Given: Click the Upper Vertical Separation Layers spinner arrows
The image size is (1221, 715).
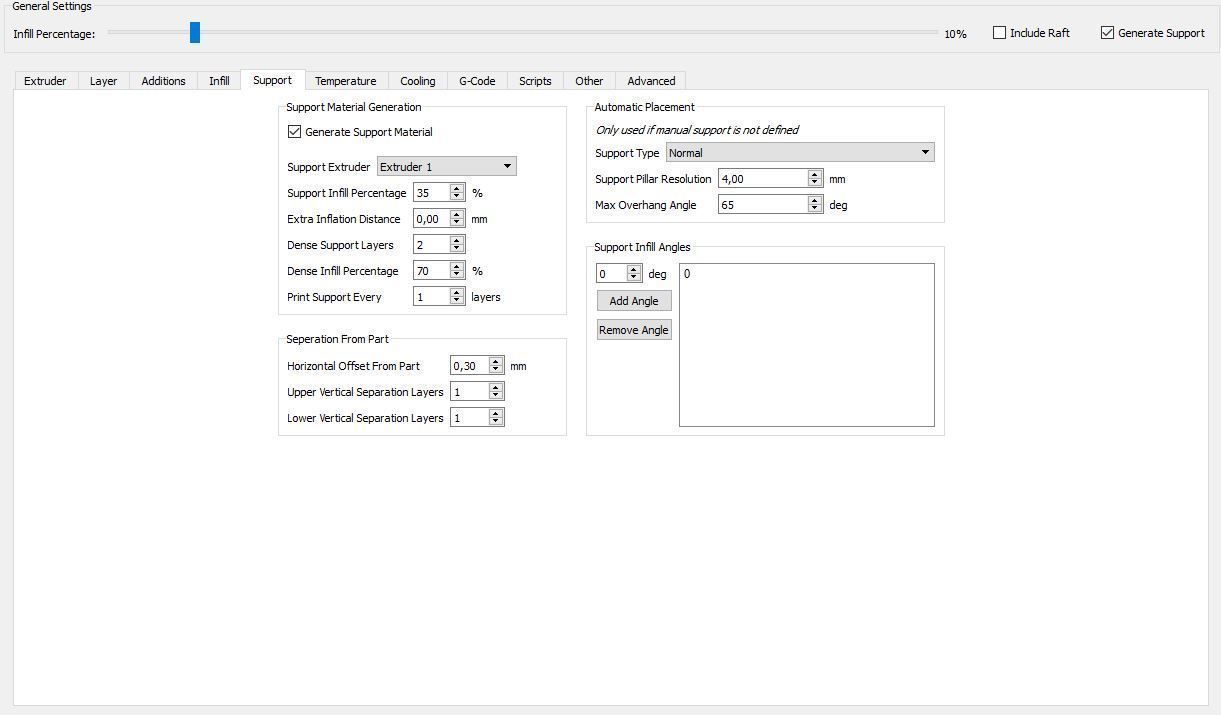Looking at the screenshot, I should (496, 392).
